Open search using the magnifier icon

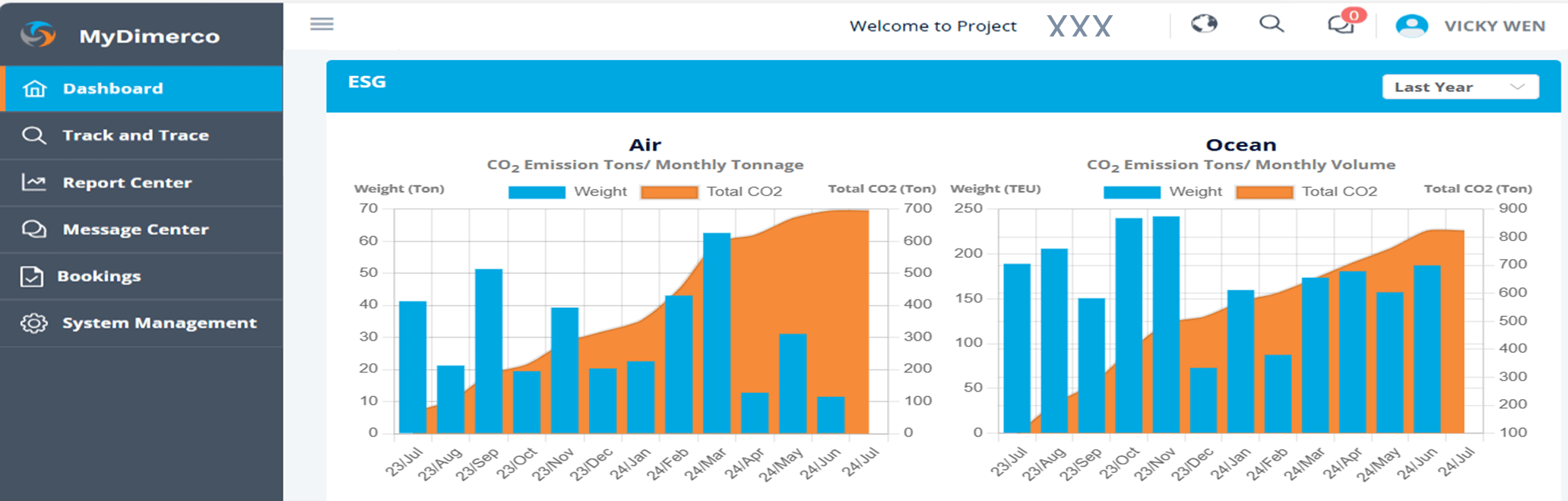[x=1271, y=24]
